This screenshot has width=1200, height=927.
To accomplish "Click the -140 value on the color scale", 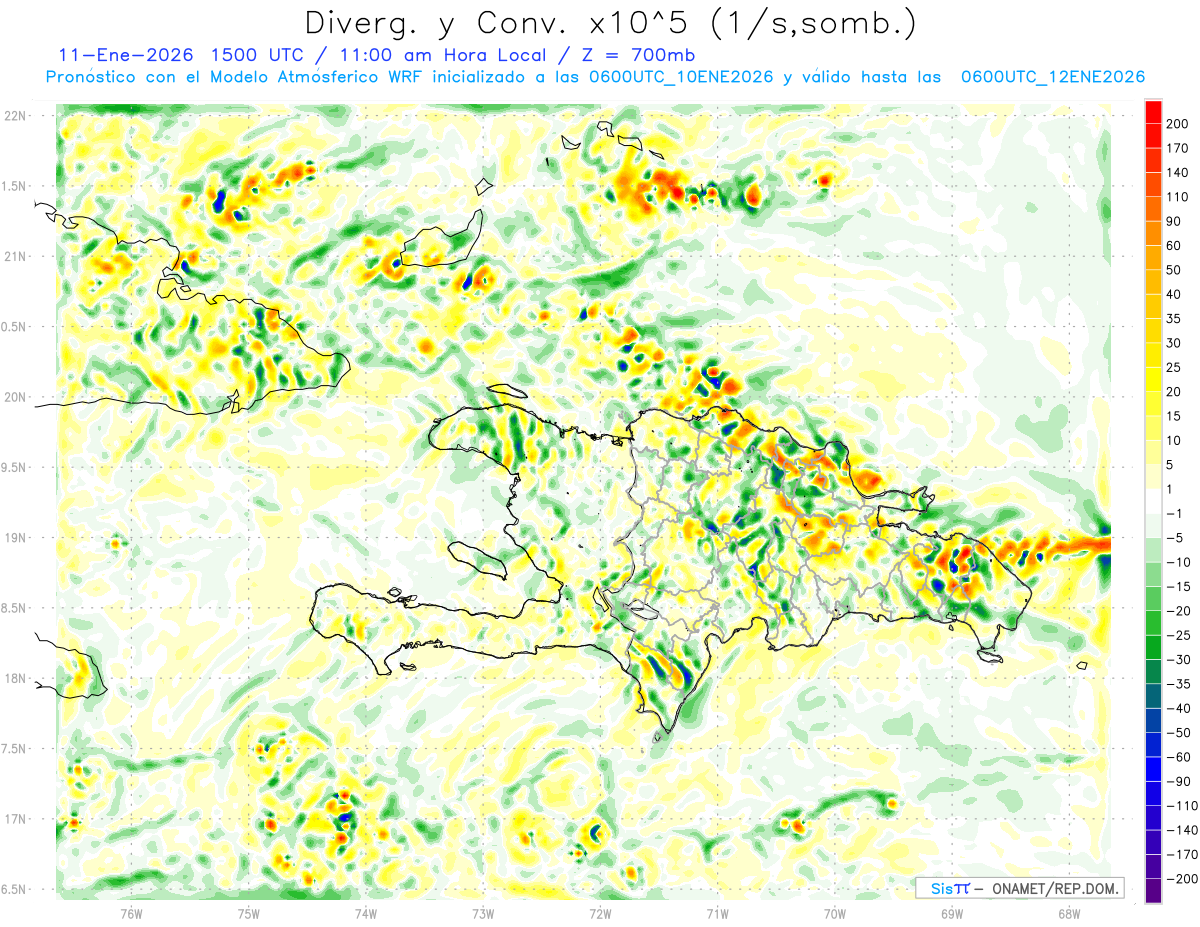I will (1183, 831).
